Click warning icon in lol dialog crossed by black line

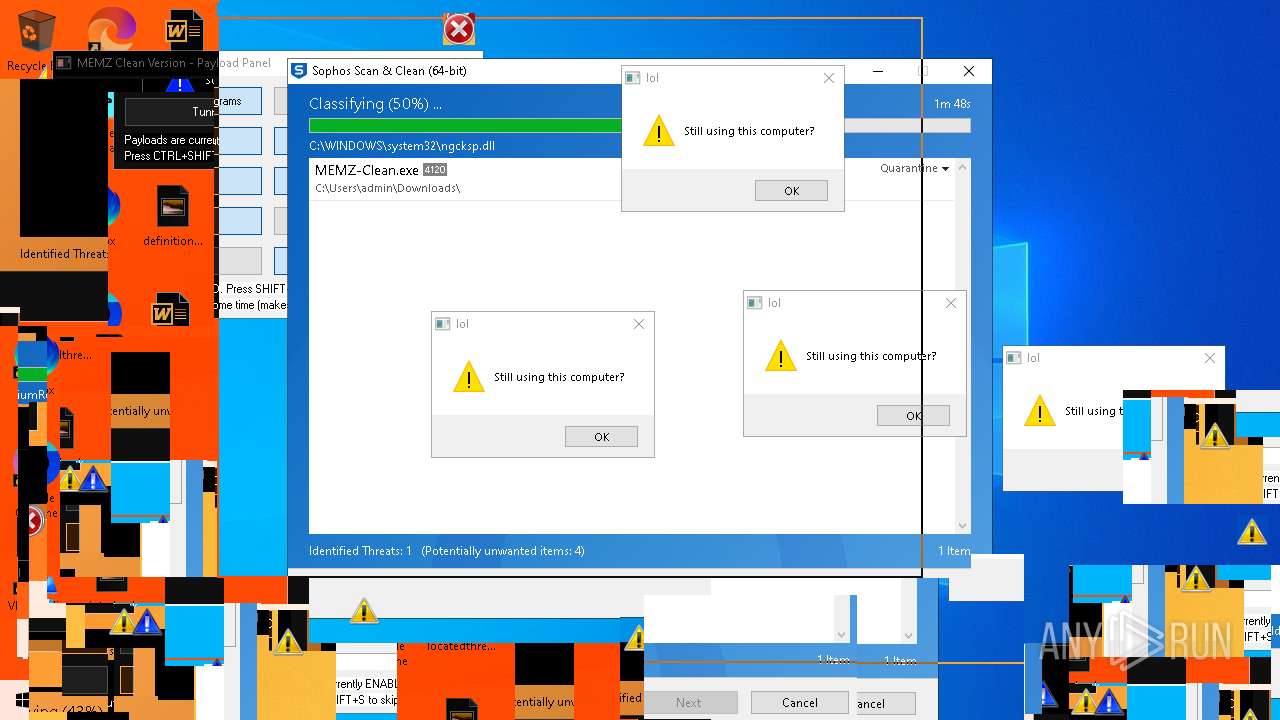(781, 356)
